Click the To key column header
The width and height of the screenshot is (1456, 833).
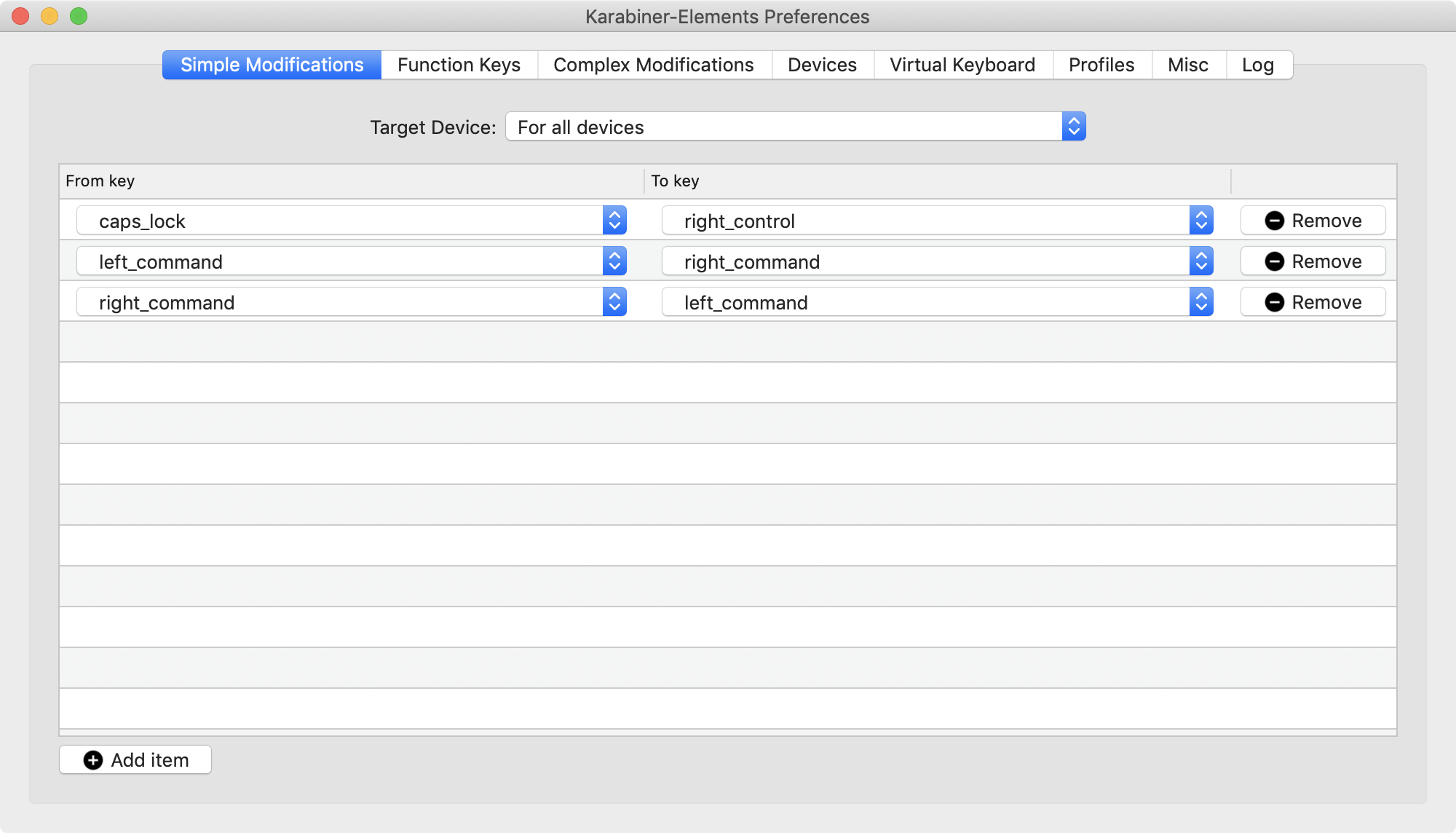click(938, 181)
